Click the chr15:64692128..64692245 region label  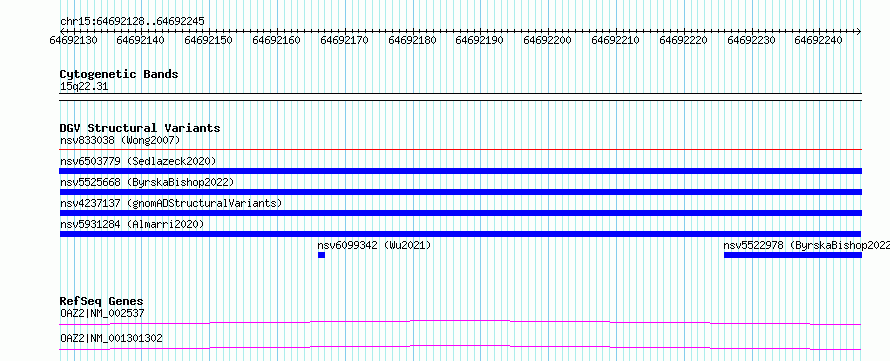[132, 21]
